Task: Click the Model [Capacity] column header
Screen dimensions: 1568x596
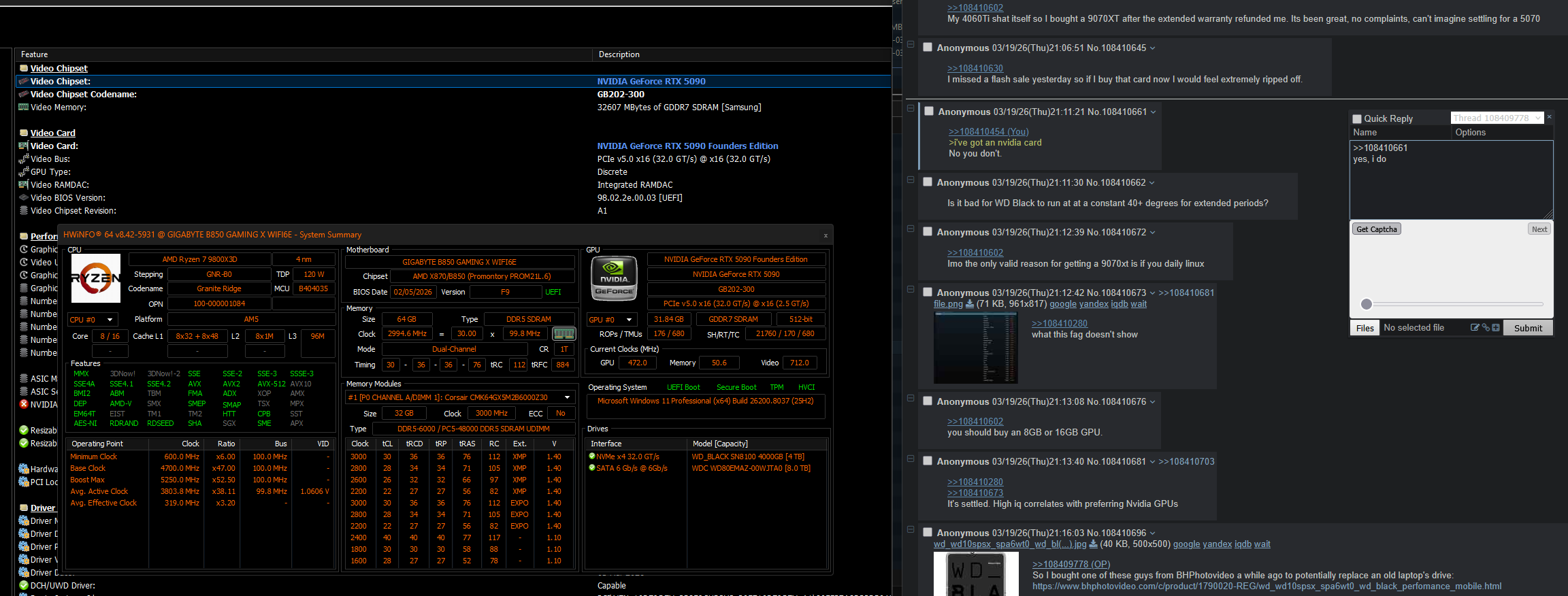Action: point(757,444)
